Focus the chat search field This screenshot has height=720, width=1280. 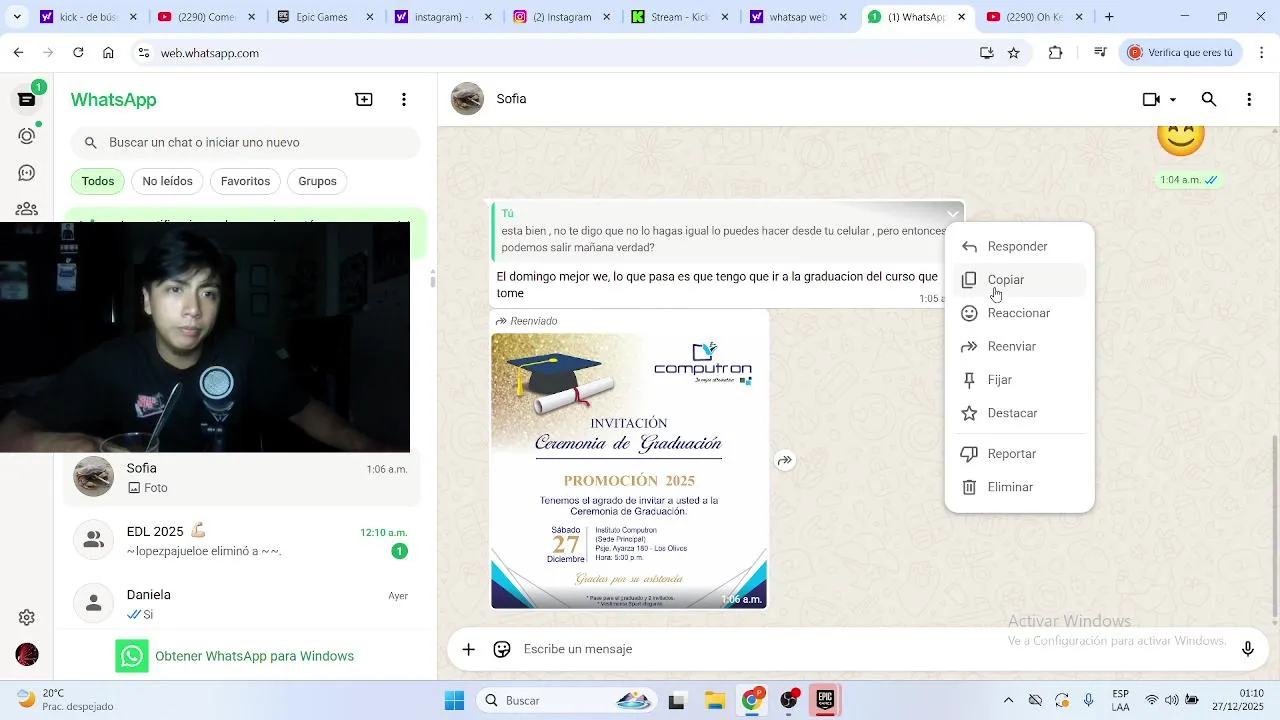[245, 143]
